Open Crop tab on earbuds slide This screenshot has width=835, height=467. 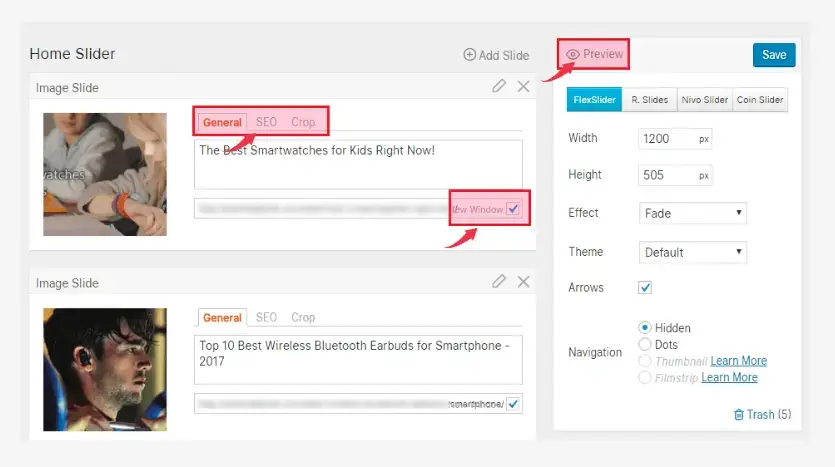point(303,317)
